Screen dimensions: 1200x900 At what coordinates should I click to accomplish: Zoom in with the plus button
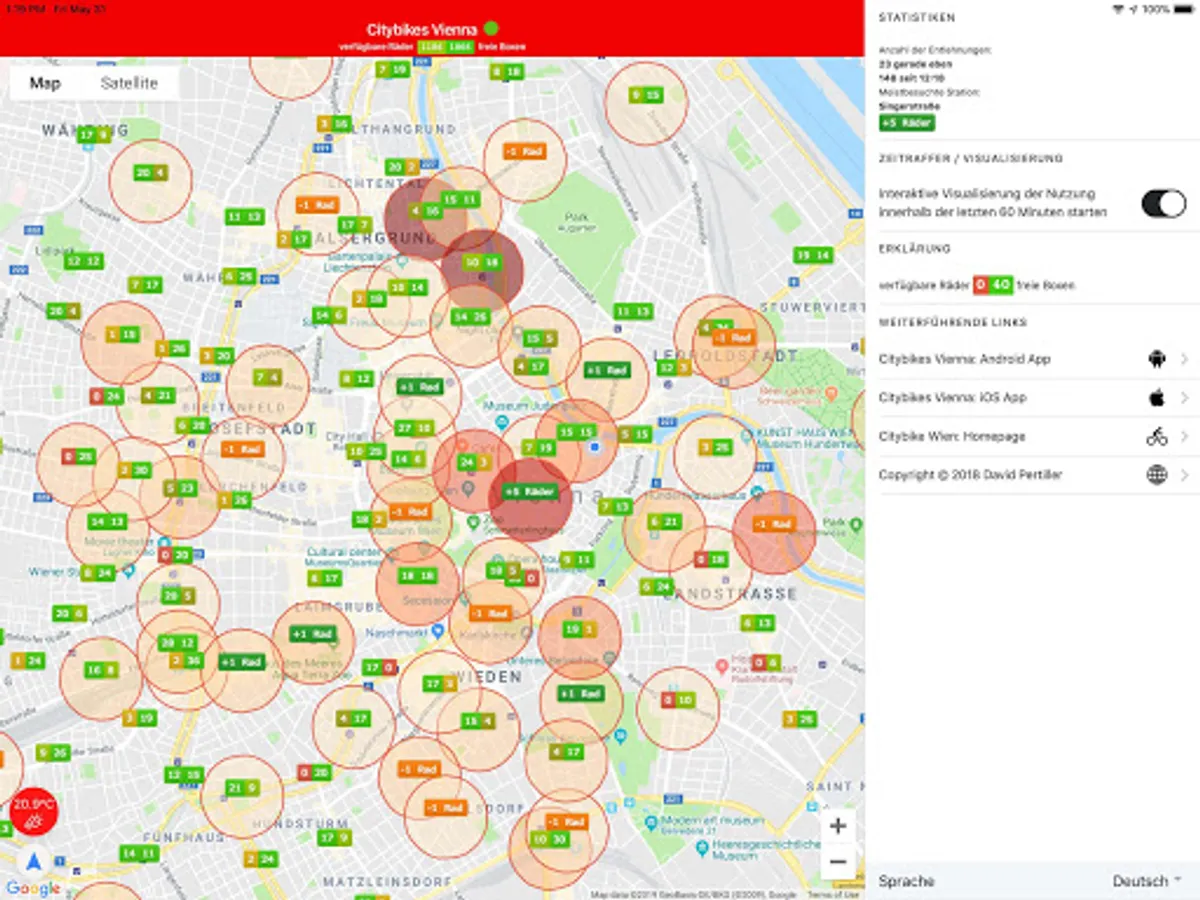[838, 826]
